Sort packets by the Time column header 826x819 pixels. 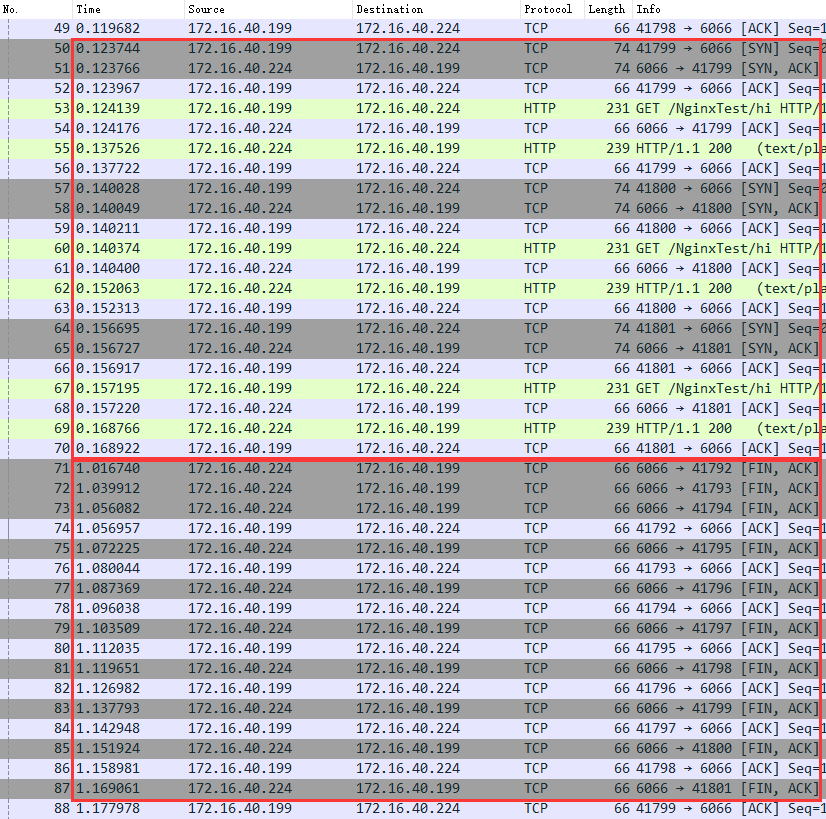[129, 9]
